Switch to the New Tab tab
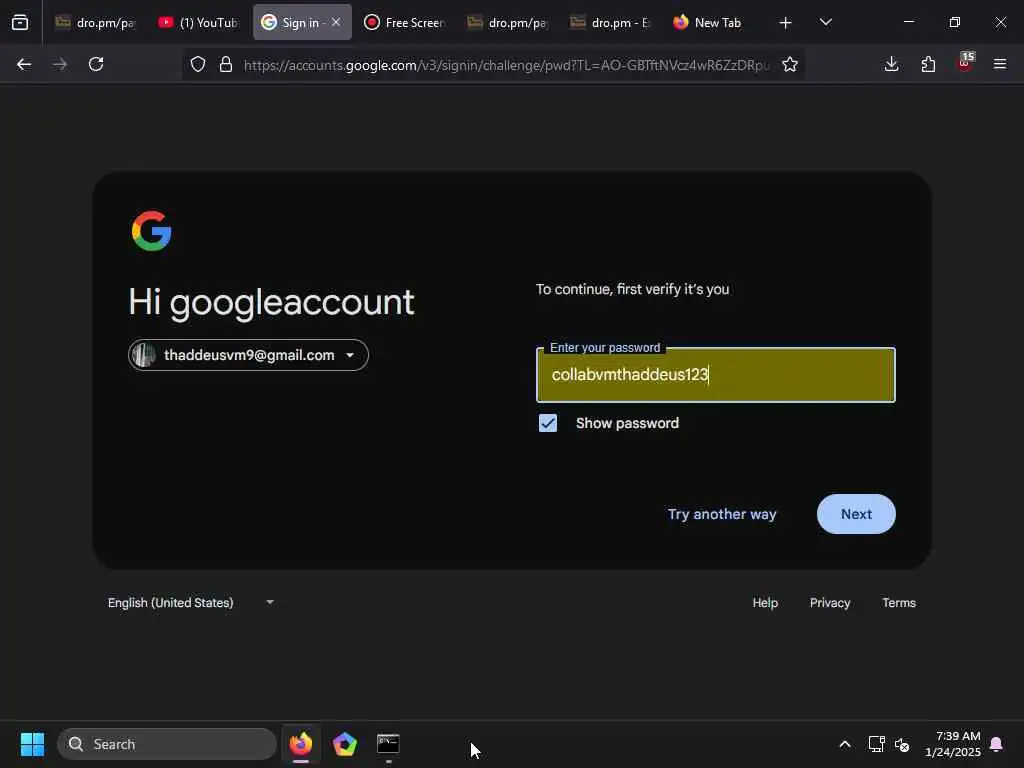 click(714, 22)
